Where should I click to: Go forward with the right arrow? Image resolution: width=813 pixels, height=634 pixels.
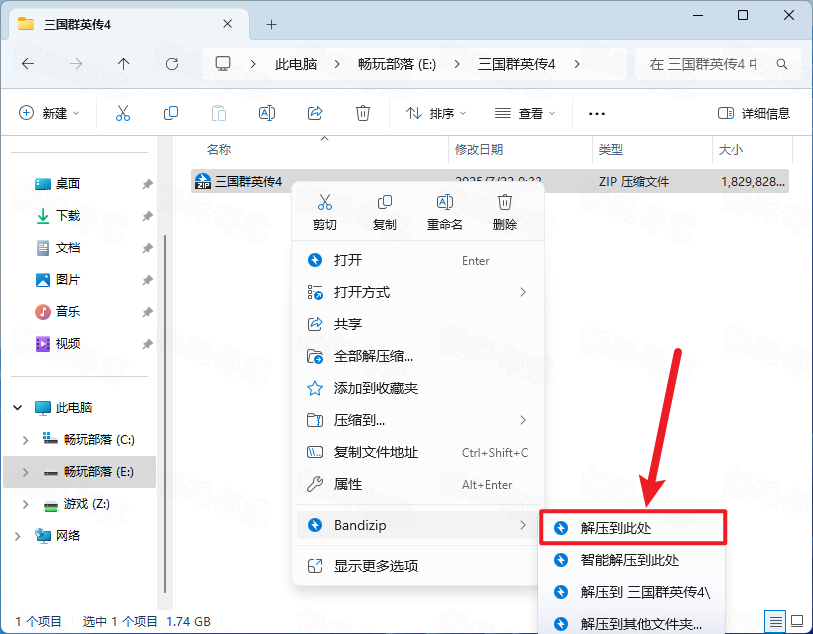pyautogui.click(x=76, y=64)
